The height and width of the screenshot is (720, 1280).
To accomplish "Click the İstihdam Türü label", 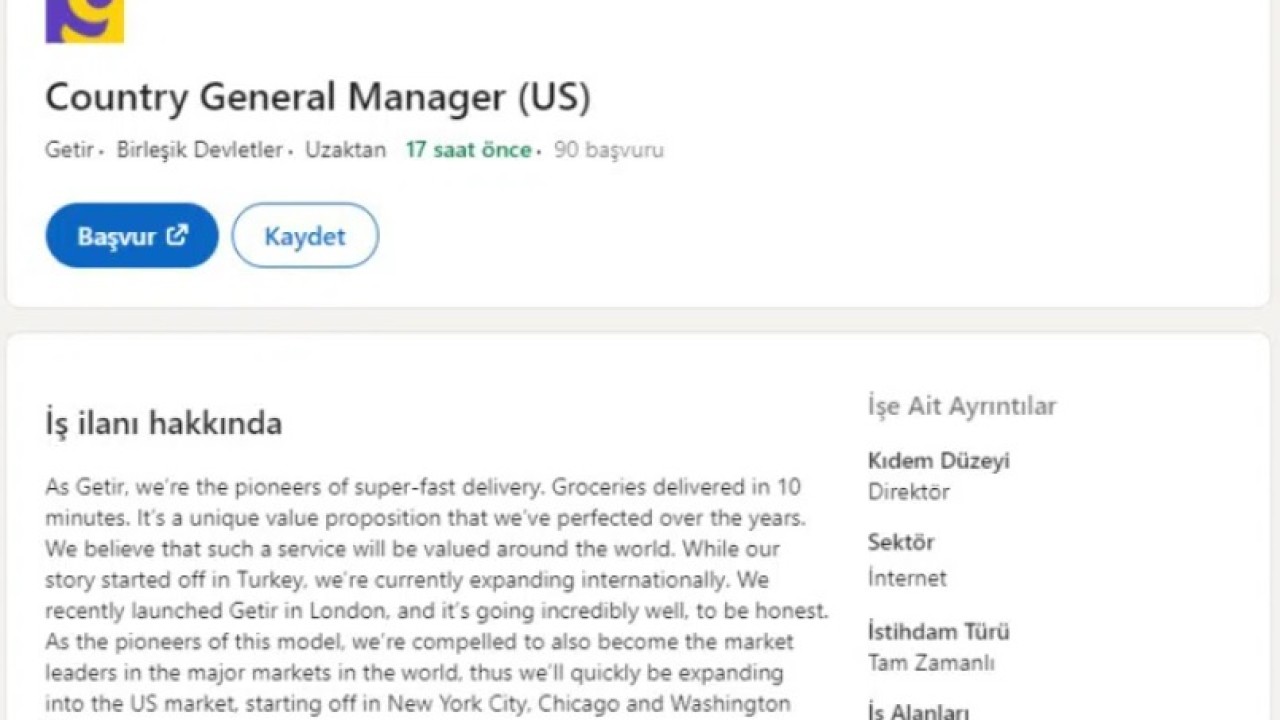I will click(938, 632).
